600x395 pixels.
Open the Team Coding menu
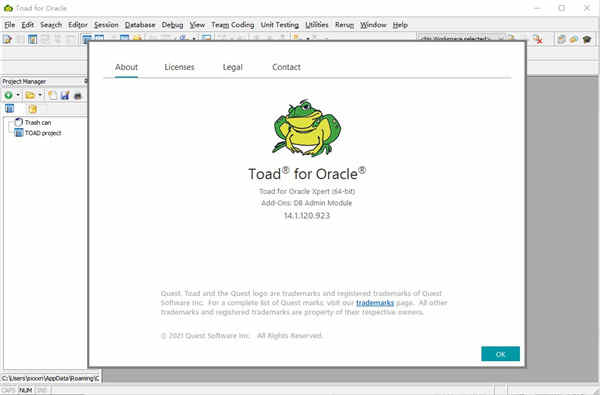[233, 25]
